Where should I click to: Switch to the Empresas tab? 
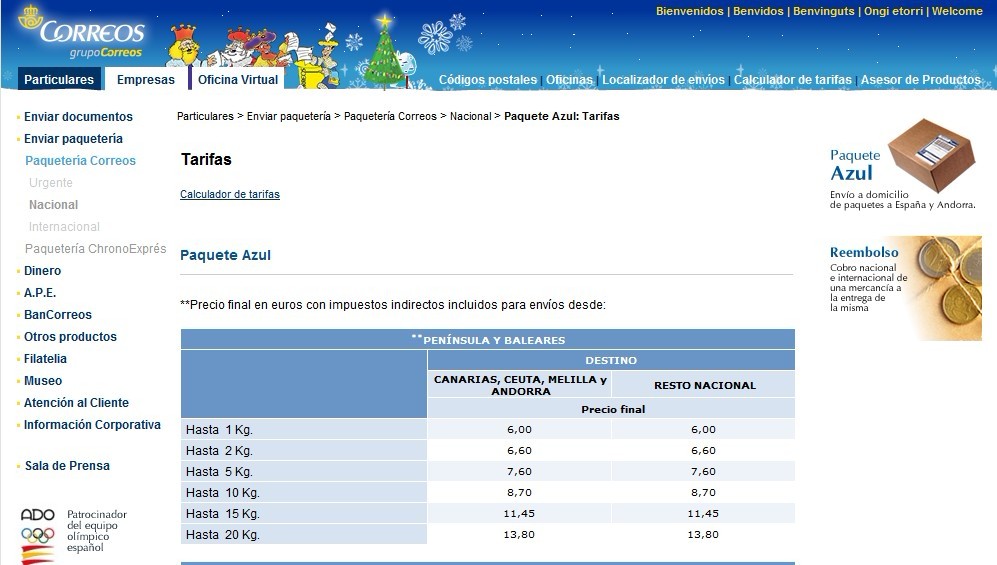(x=146, y=79)
